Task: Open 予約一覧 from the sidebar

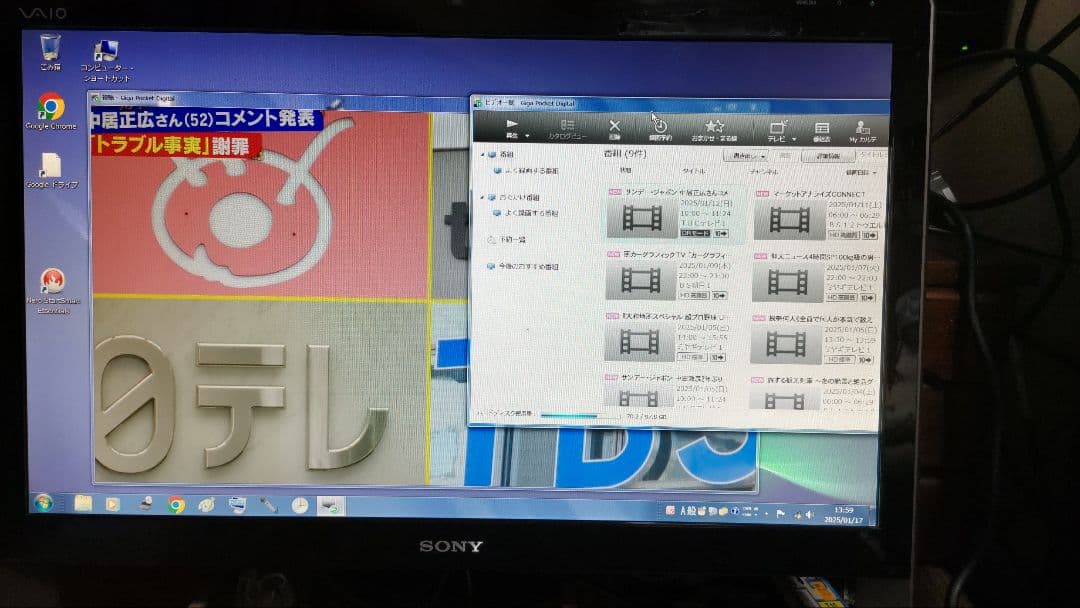Action: pyautogui.click(x=514, y=238)
